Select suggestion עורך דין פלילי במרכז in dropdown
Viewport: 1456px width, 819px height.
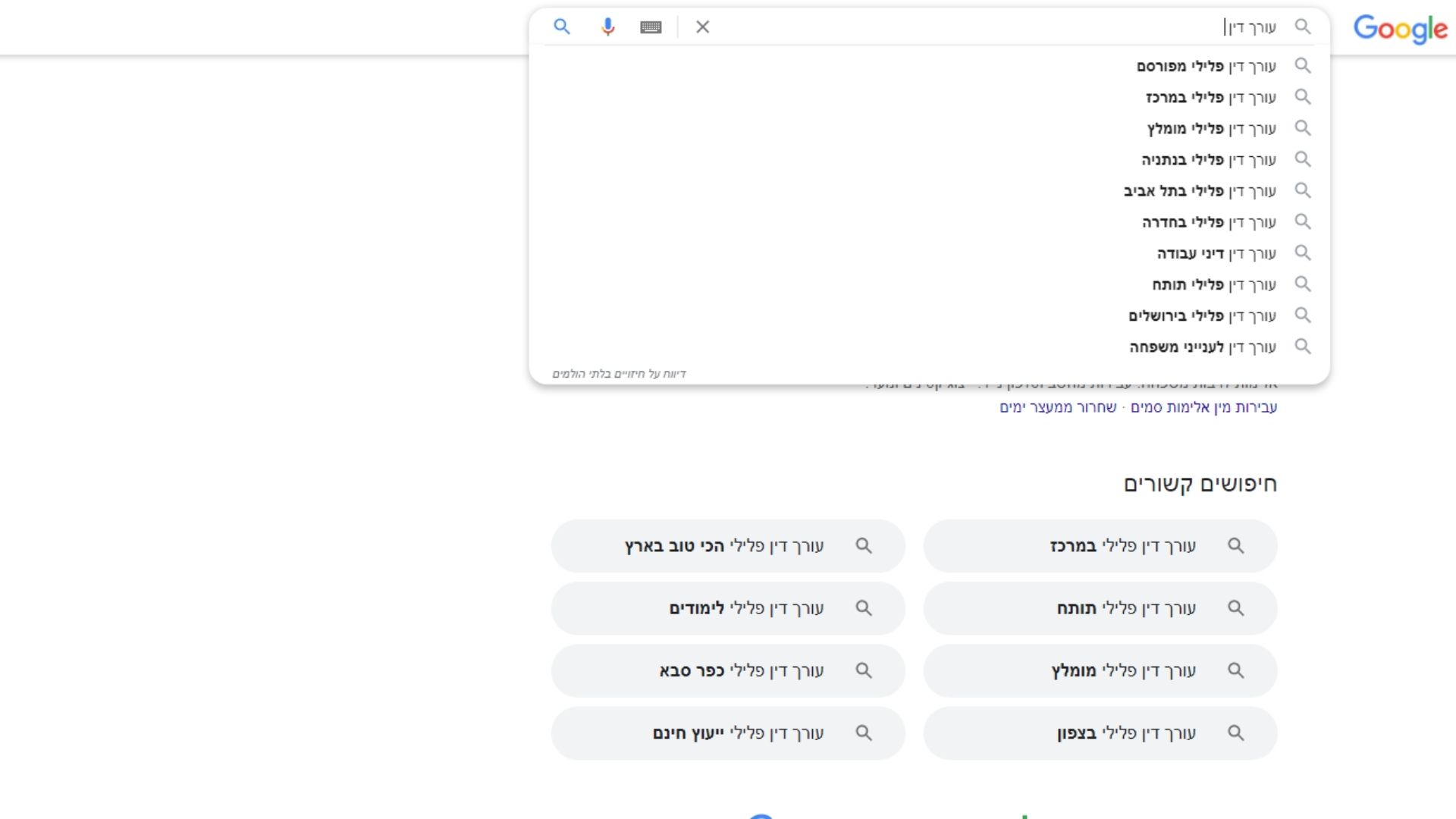[x=929, y=97]
